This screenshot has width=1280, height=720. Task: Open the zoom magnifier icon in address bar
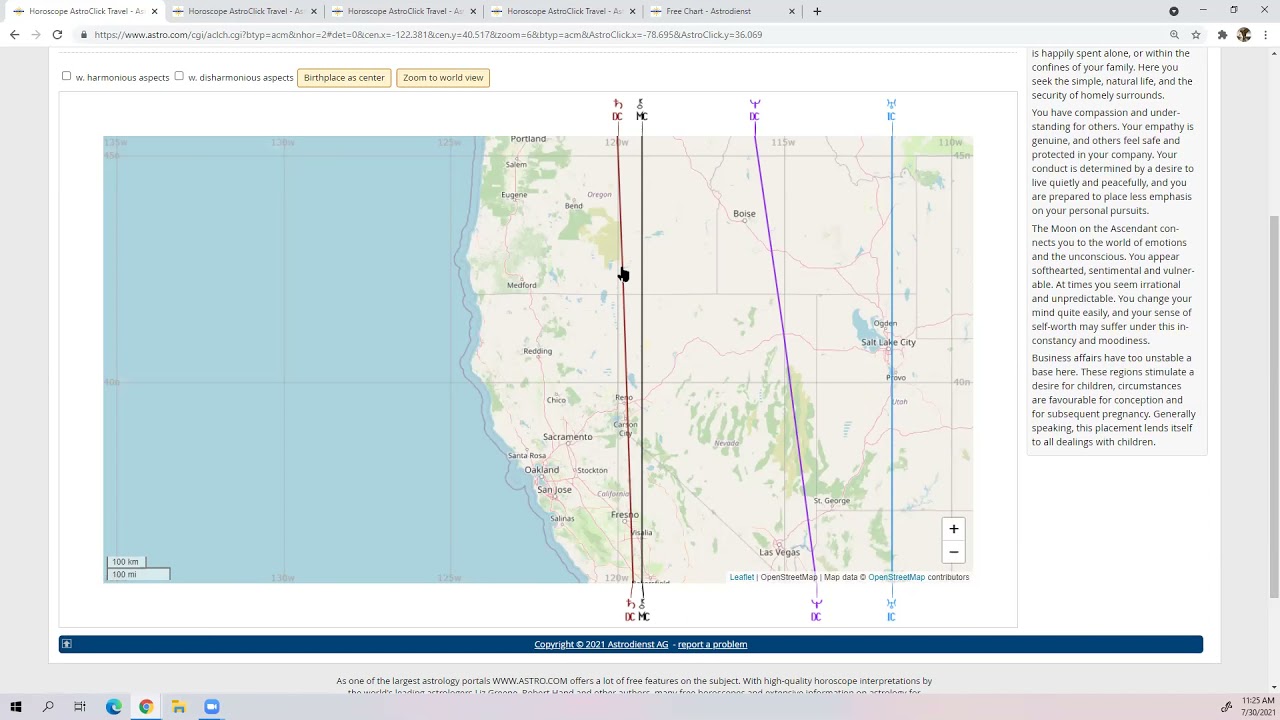tap(1174, 34)
